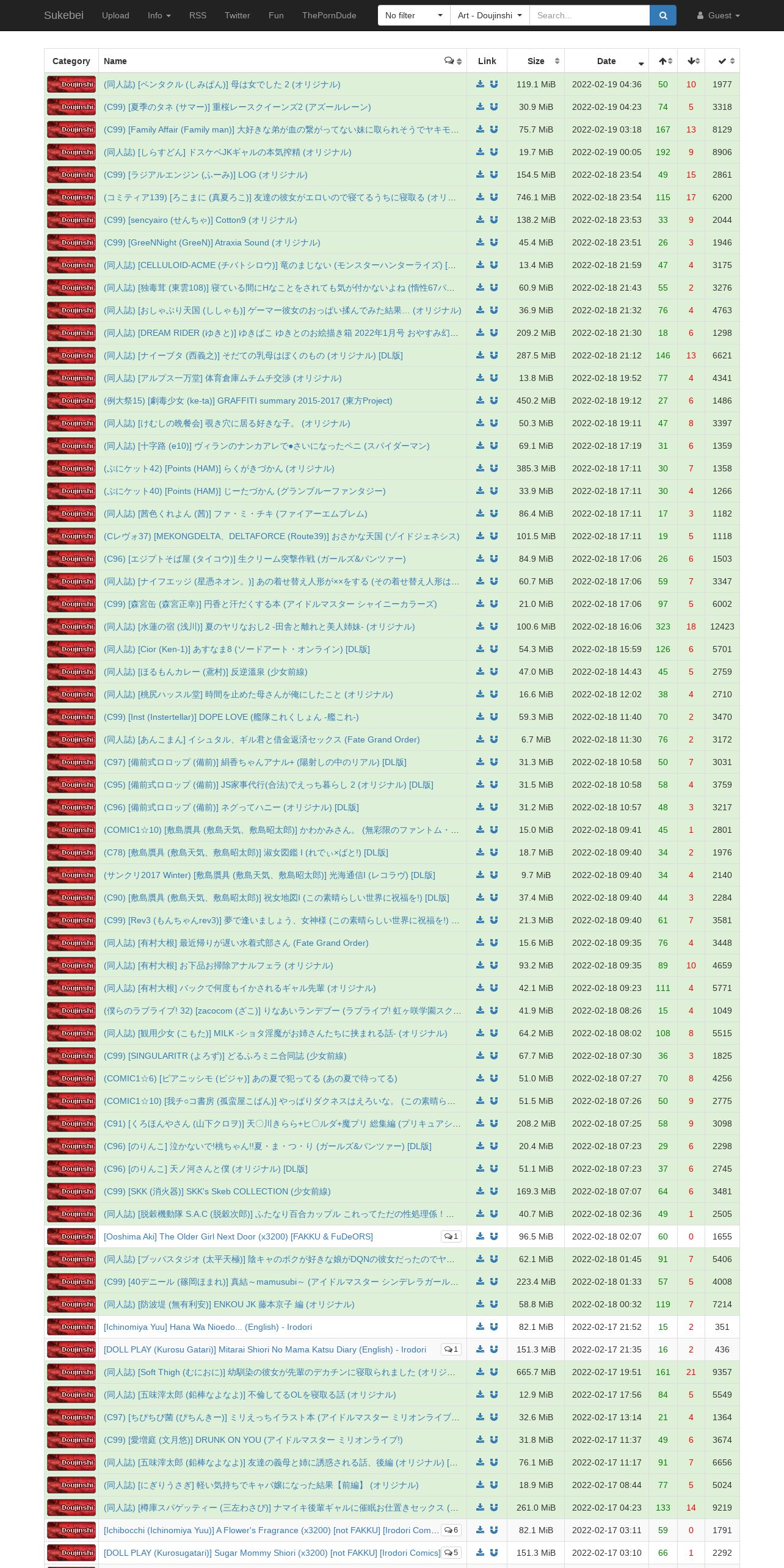Download torrent for 665.7 MiB entry
784x1568 pixels.
[481, 1372]
